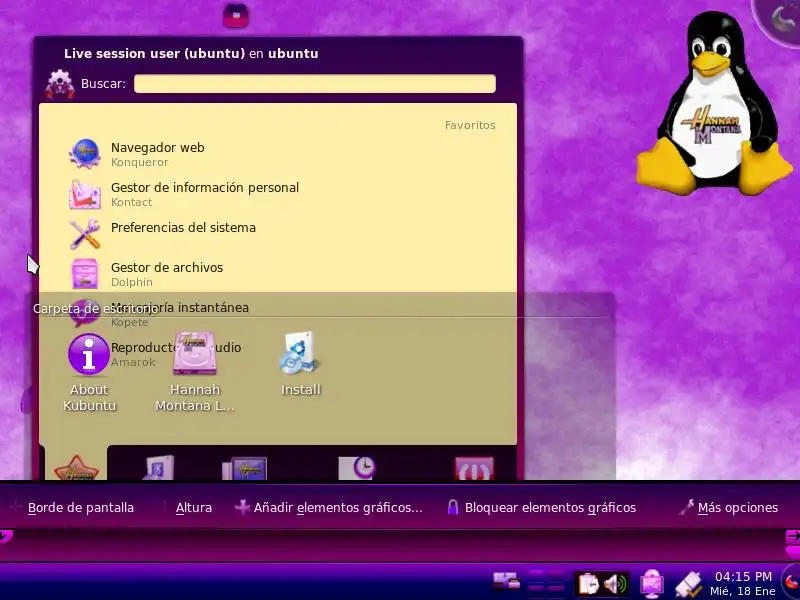Viewport: 800px width, 600px height.
Task: Click the clock showing 04:15 PM
Action: point(743,584)
